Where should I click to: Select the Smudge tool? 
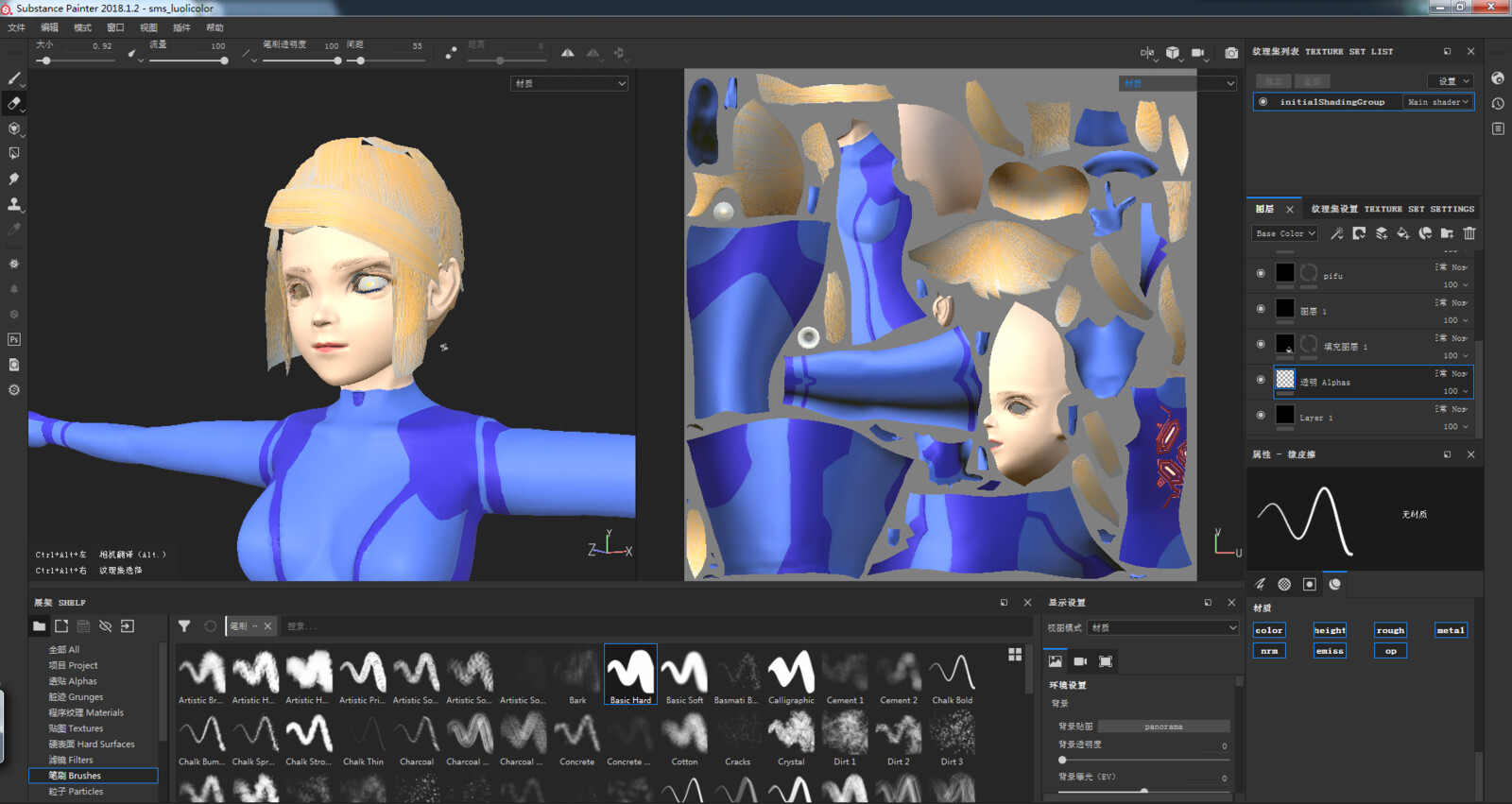click(x=14, y=179)
